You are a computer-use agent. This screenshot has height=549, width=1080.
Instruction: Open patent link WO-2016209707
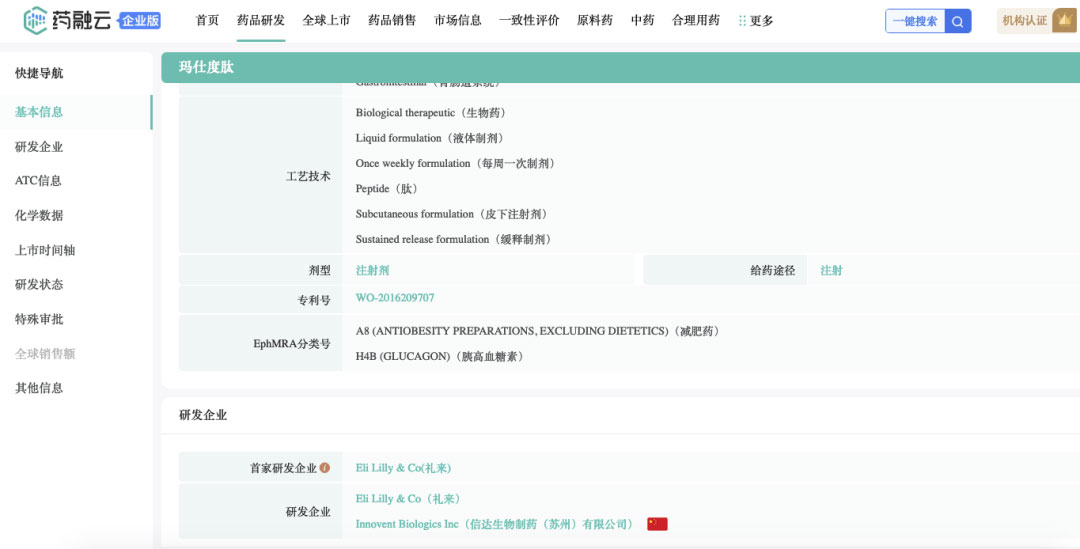point(395,298)
